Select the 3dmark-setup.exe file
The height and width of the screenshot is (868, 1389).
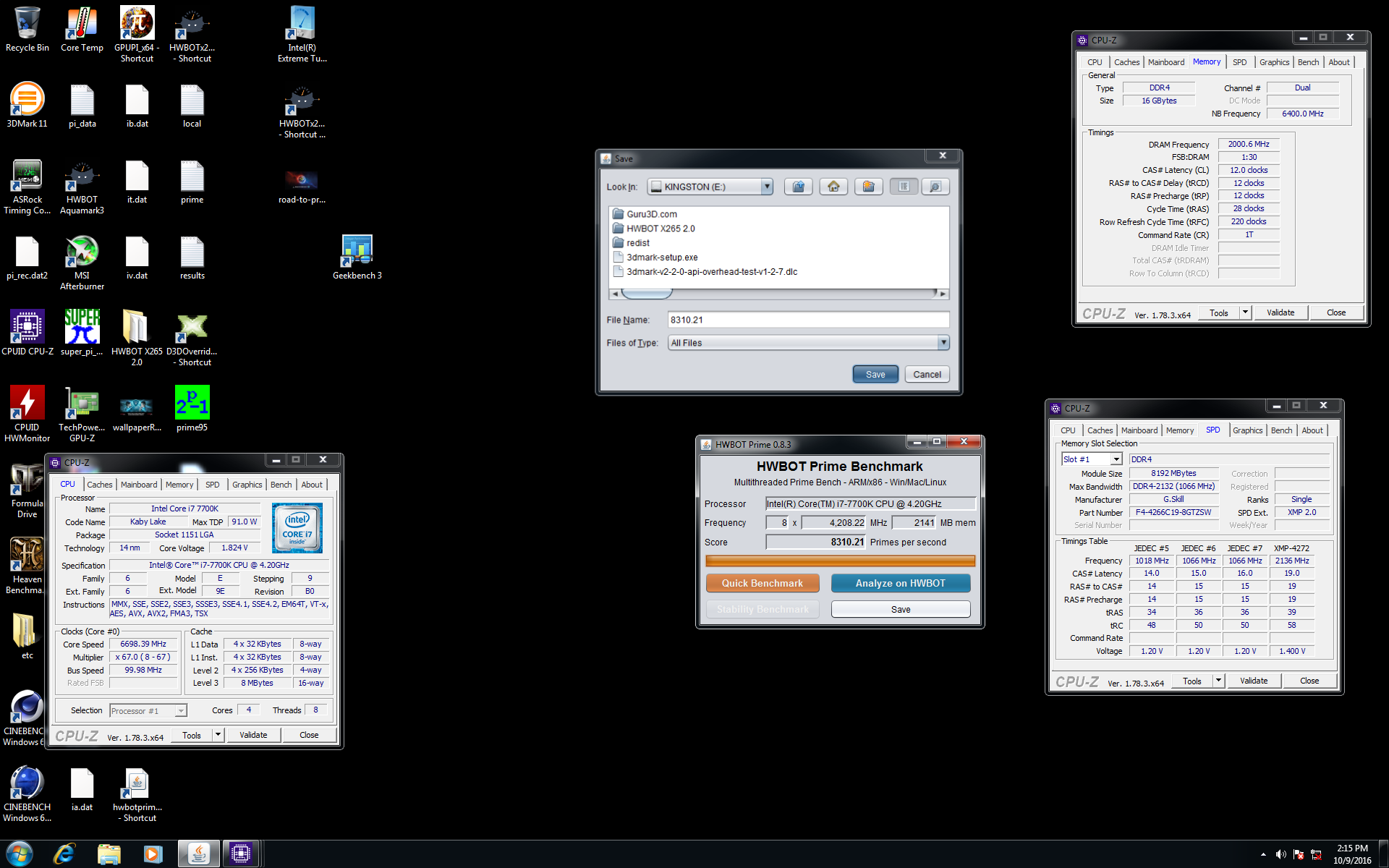(x=655, y=258)
